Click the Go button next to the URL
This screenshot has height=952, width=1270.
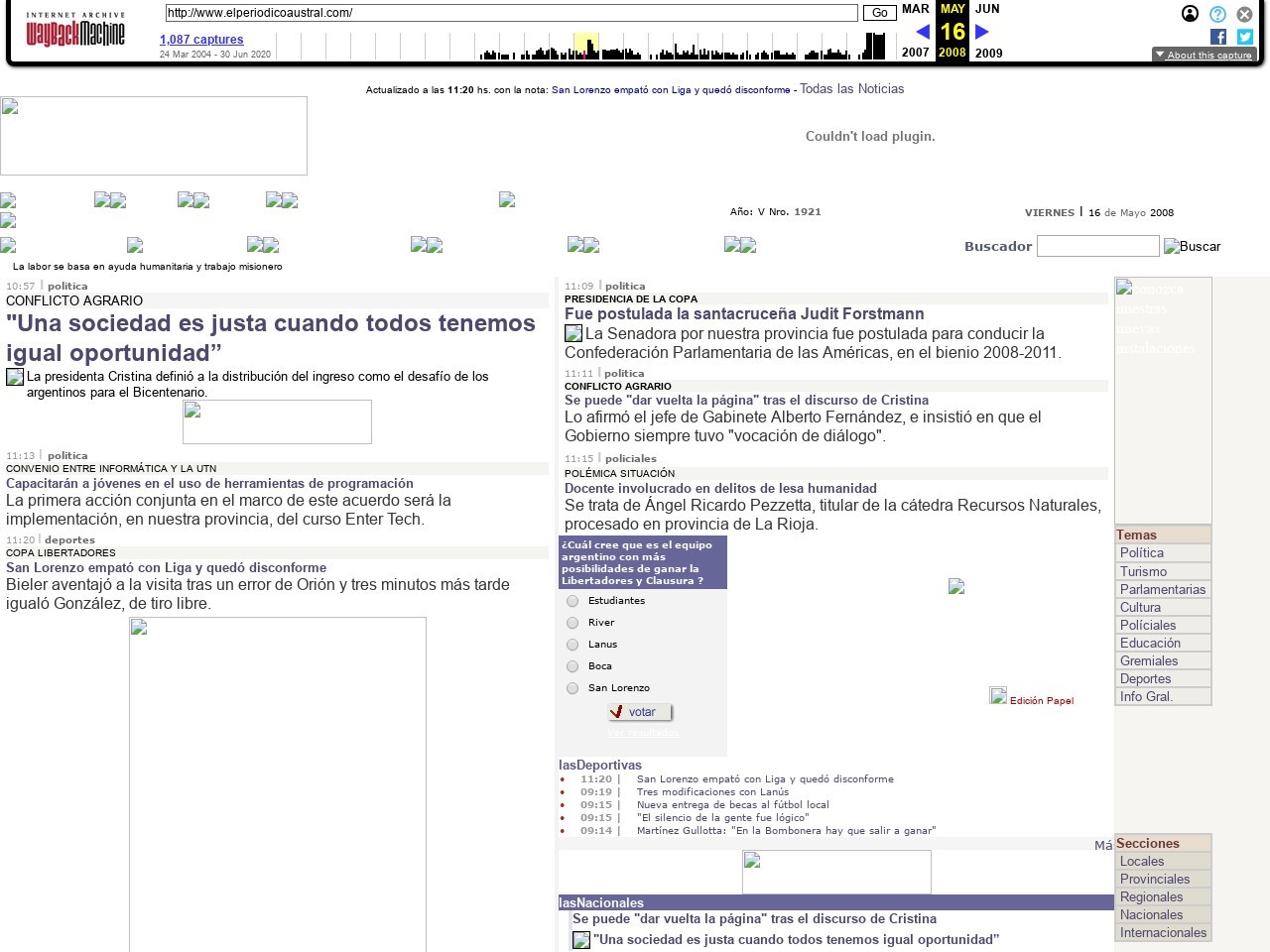tap(879, 13)
